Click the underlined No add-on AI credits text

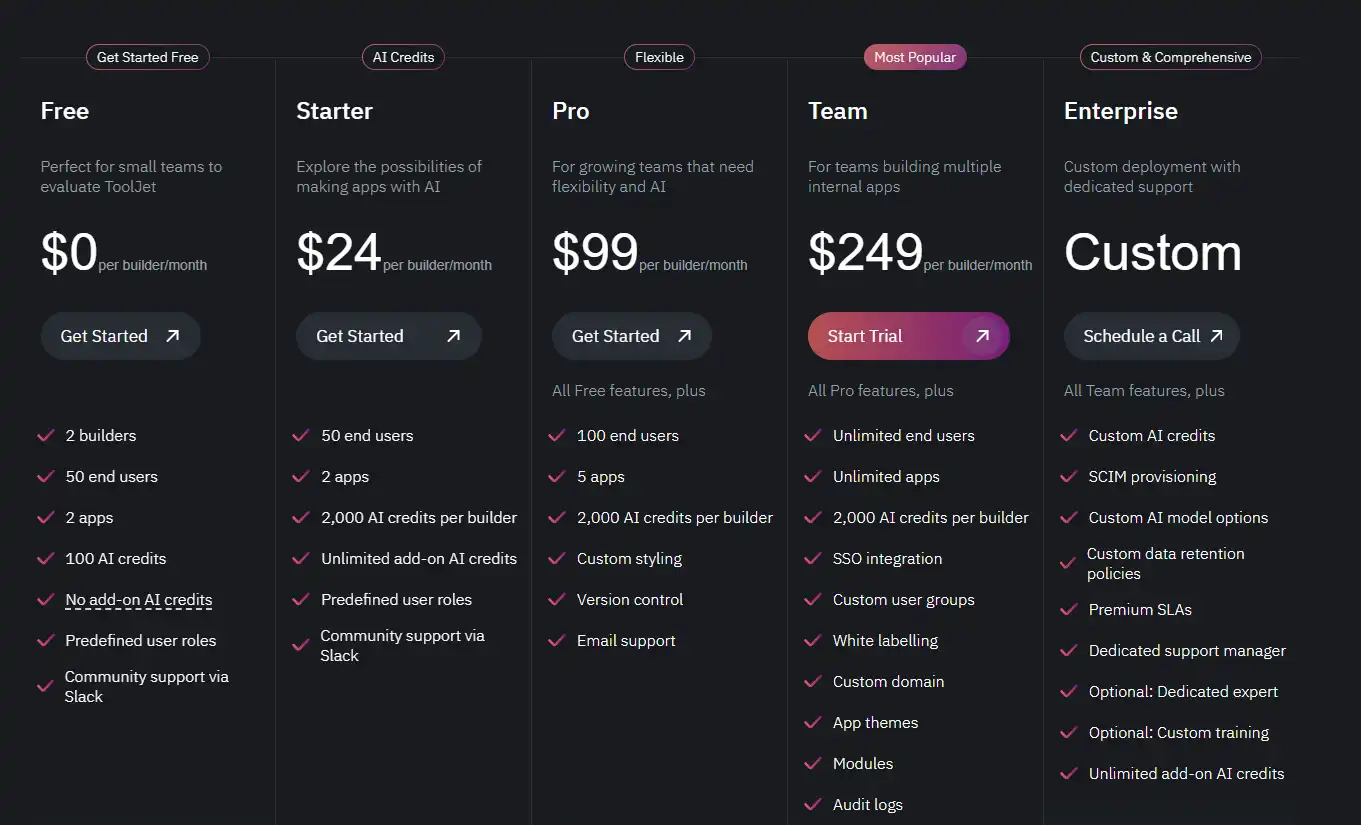click(138, 599)
